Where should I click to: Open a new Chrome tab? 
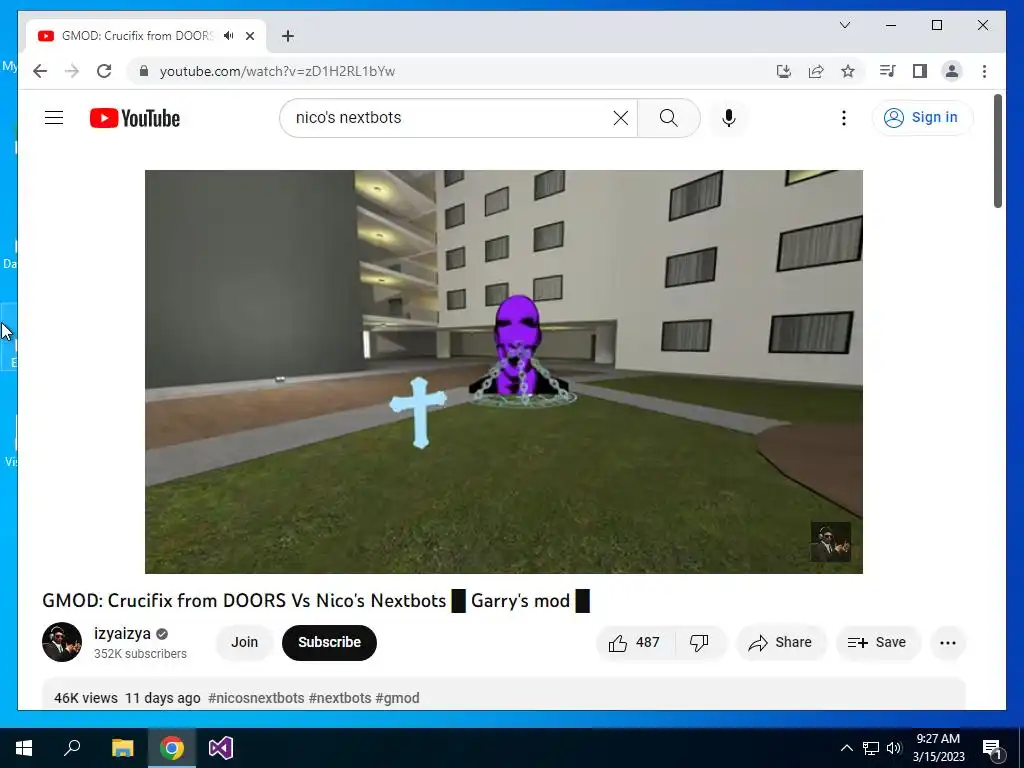click(x=288, y=36)
